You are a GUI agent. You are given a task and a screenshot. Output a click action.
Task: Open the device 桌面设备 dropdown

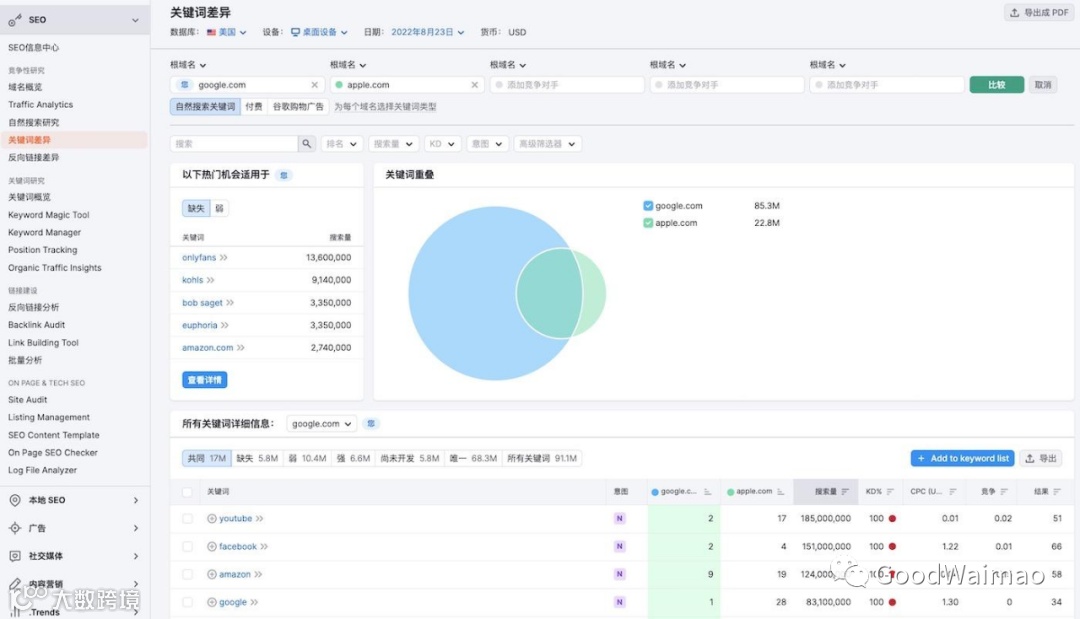click(319, 32)
